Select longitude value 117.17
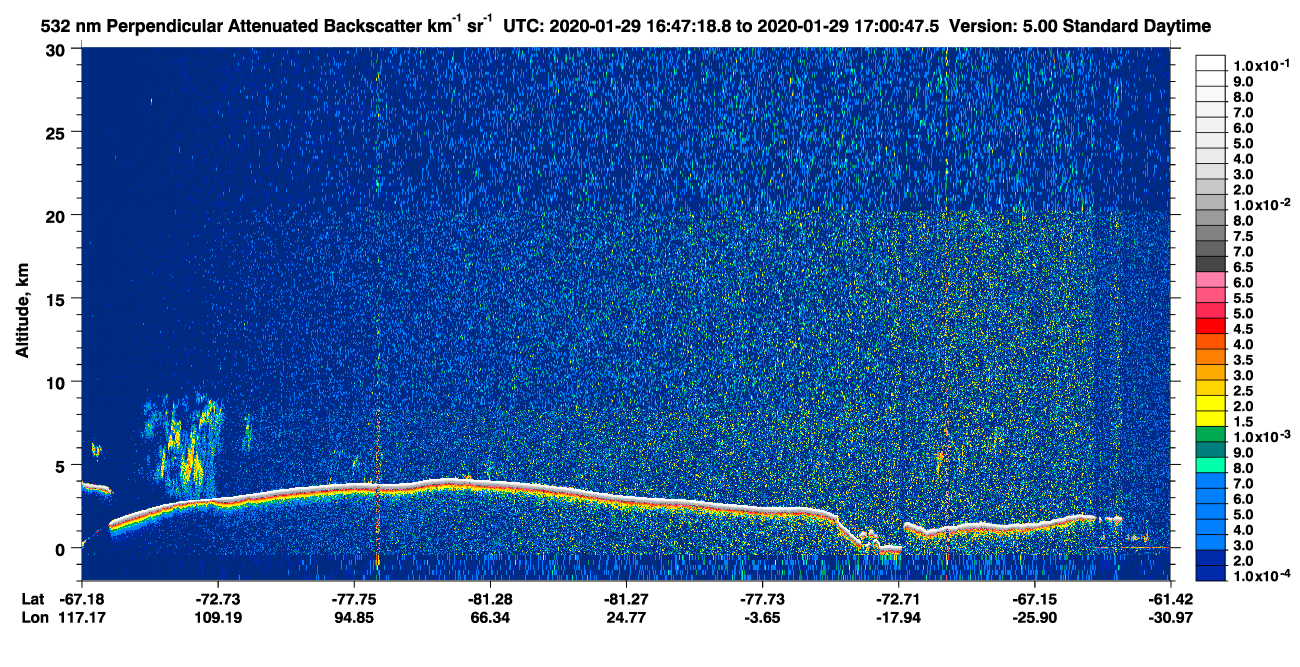1300x667 pixels. coord(83,618)
